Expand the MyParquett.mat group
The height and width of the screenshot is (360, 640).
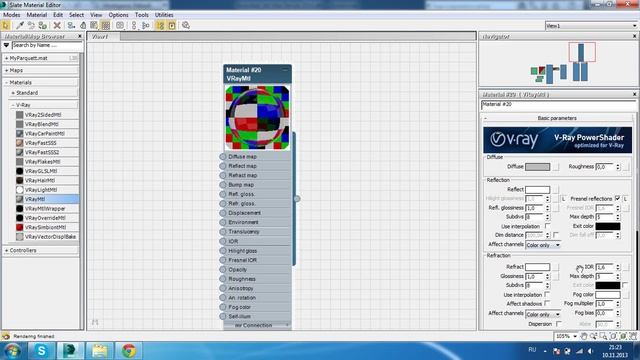[7, 58]
